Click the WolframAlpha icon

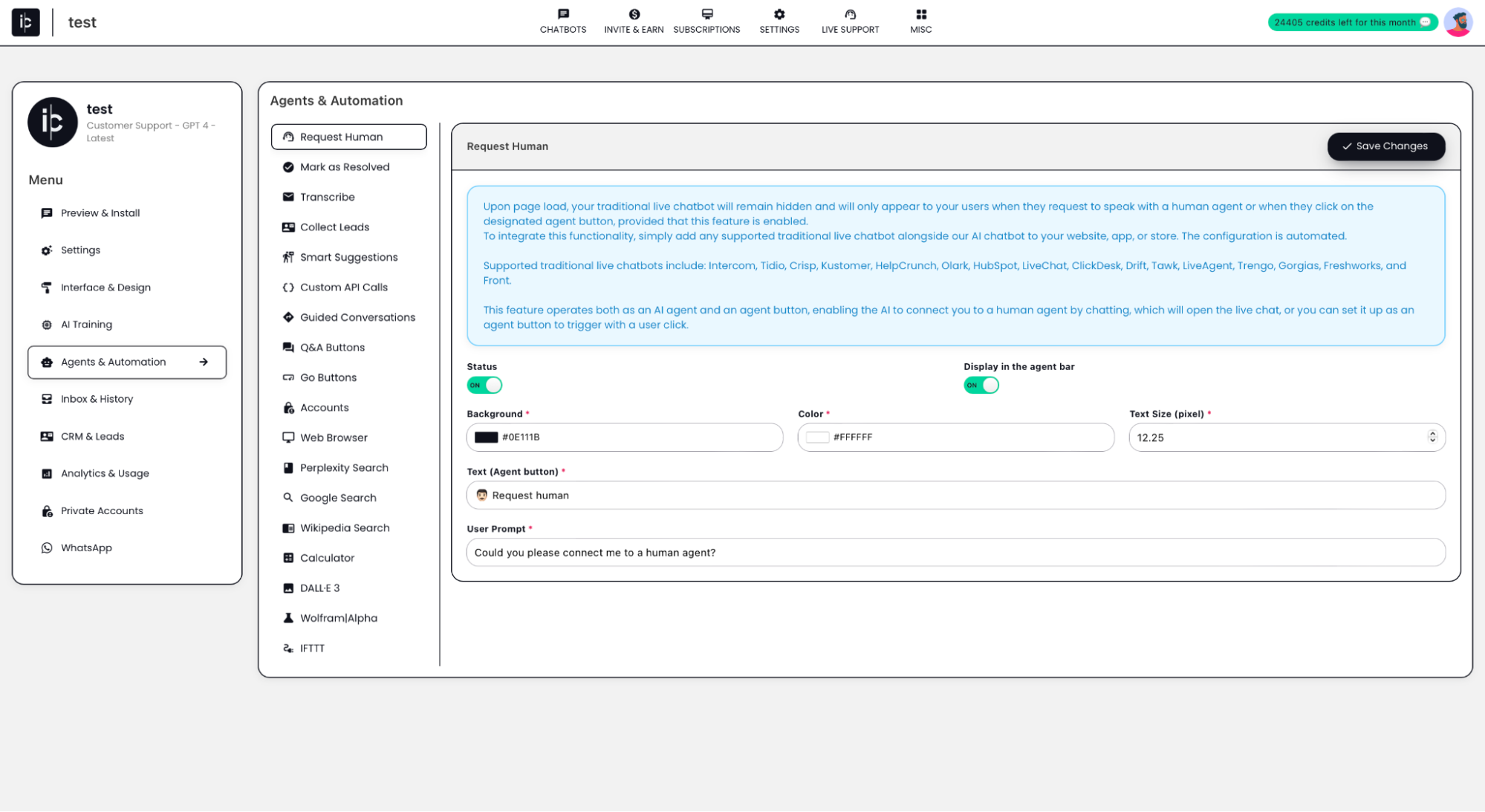[x=288, y=618]
